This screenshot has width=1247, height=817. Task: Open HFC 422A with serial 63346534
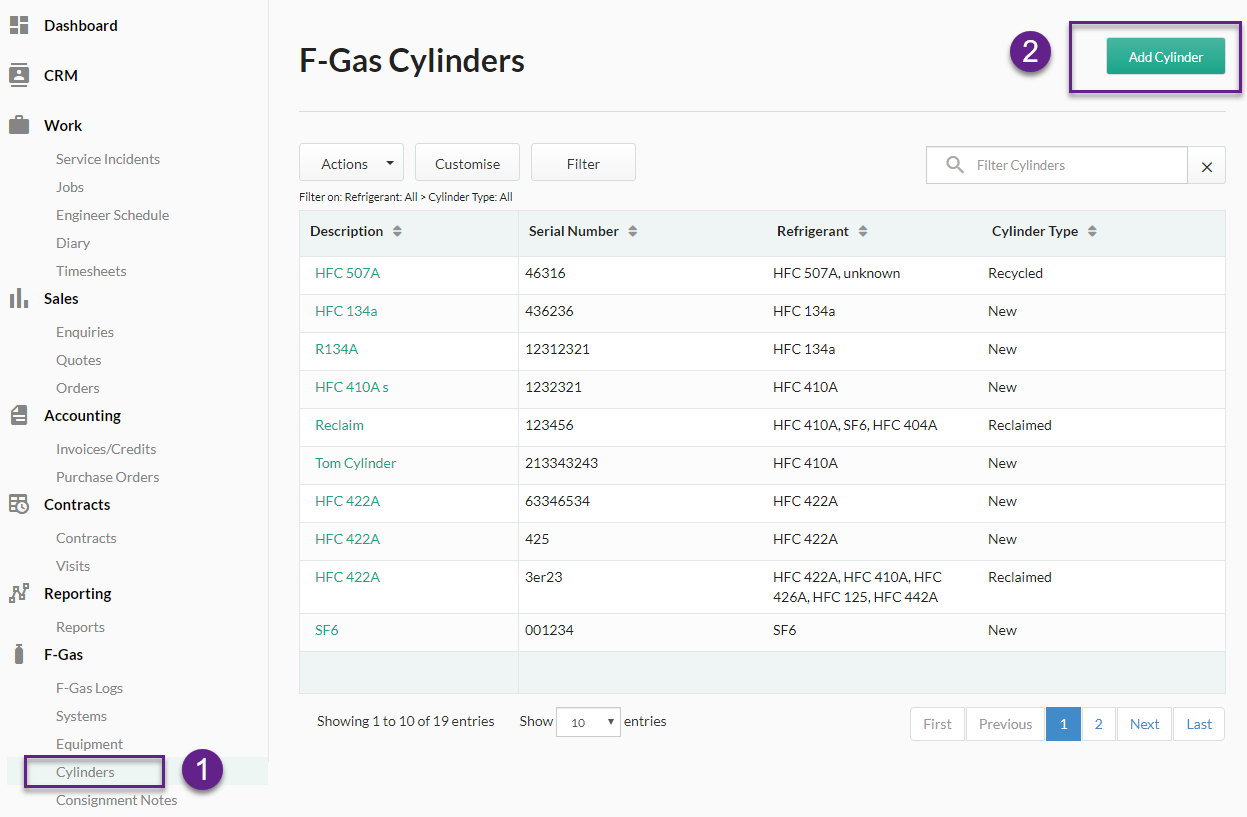(x=347, y=501)
